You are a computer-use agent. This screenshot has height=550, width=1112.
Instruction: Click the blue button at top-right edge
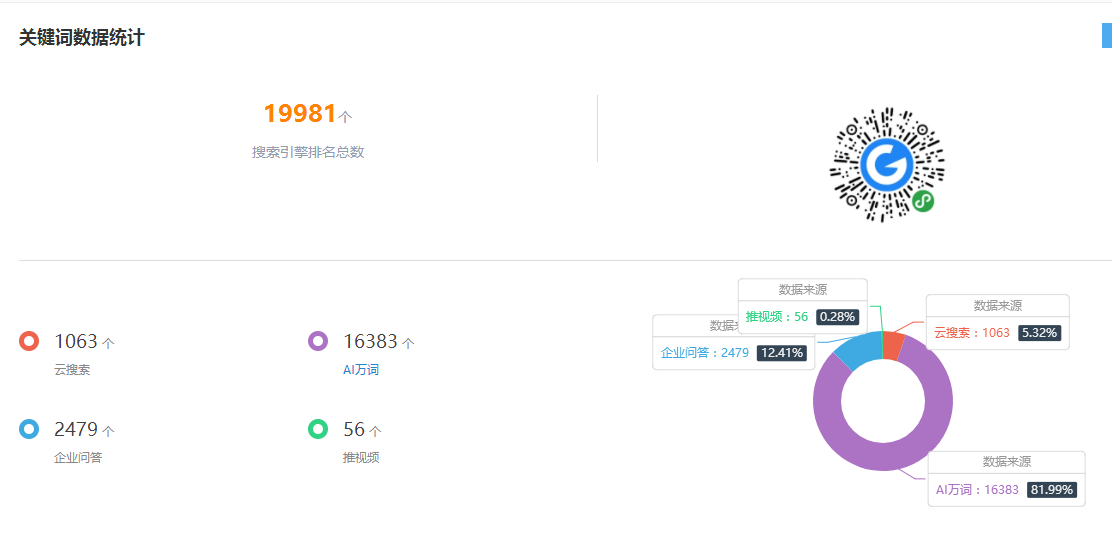point(1106,35)
